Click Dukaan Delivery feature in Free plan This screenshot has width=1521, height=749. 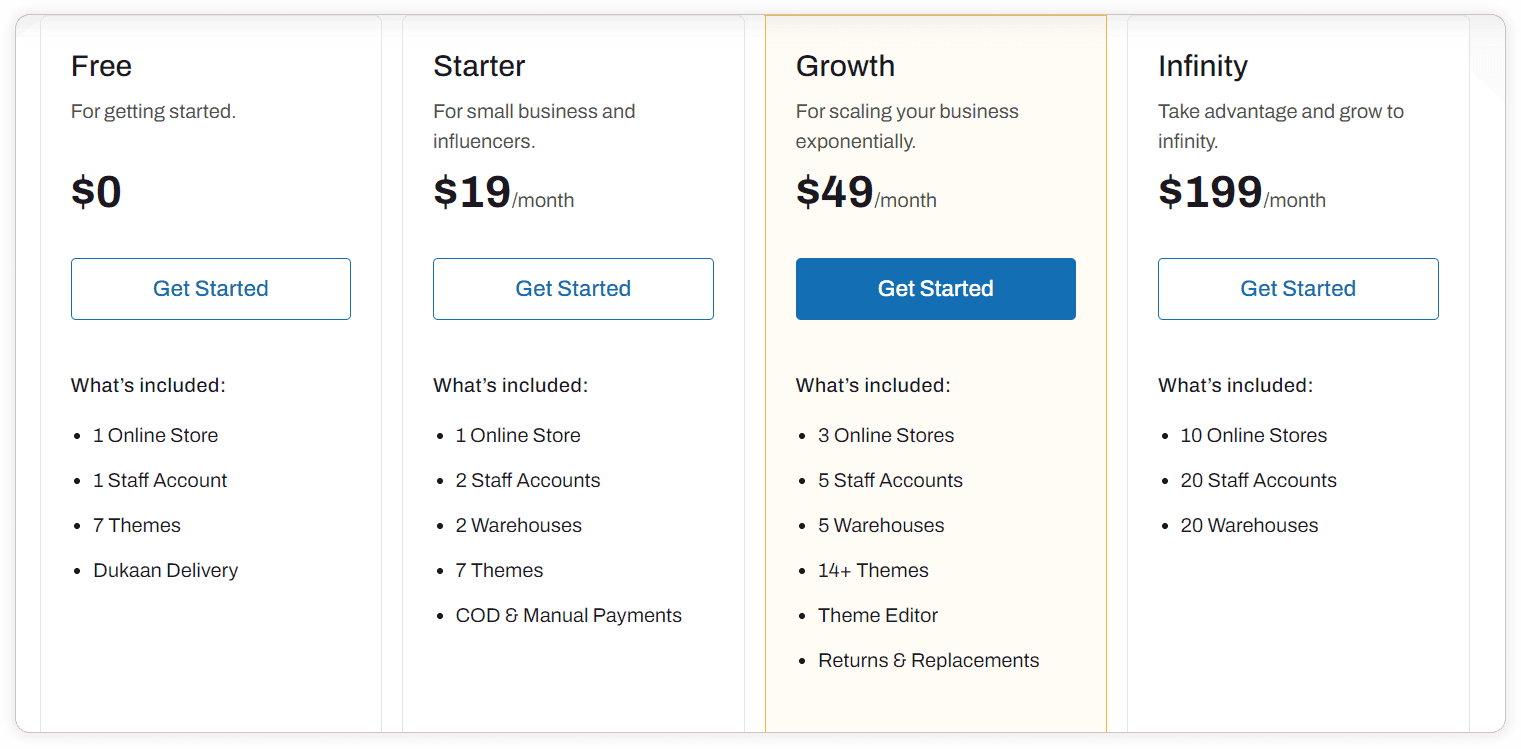click(x=165, y=570)
